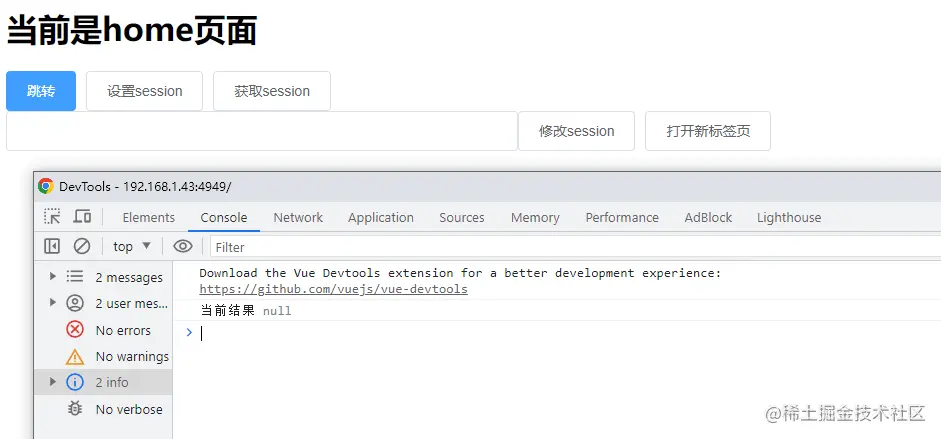
Task: Toggle the console sidebar panel icon
Action: (x=52, y=246)
